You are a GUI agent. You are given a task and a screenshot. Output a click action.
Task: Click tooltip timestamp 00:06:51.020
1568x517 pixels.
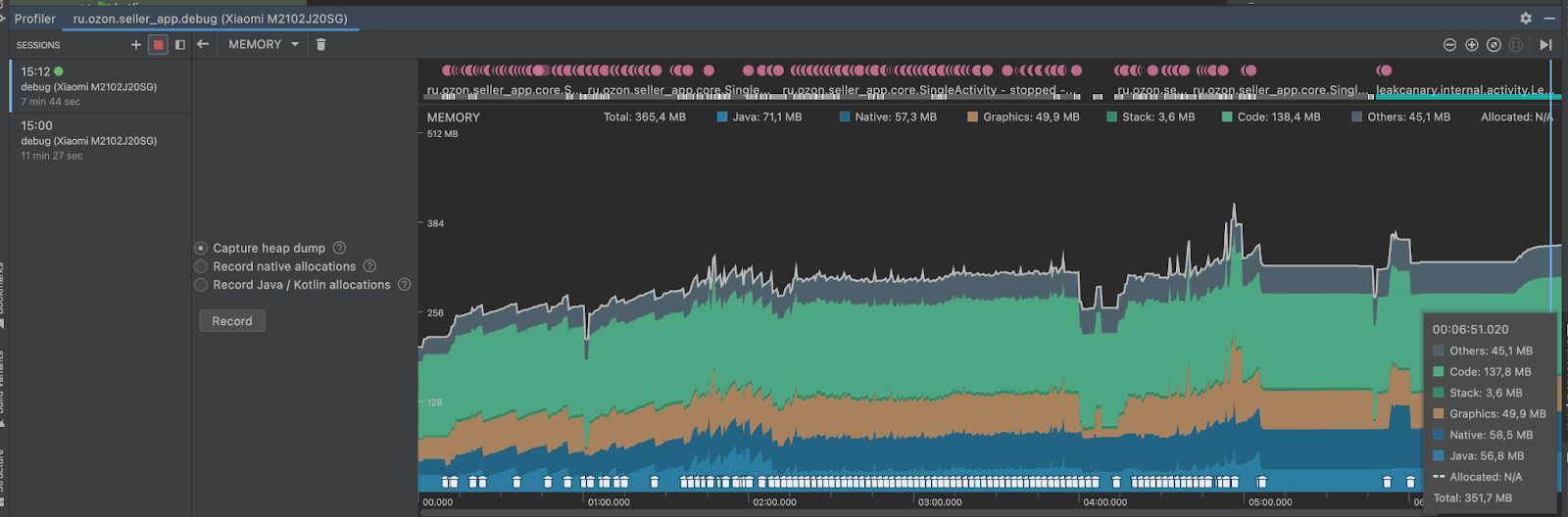pos(1470,330)
